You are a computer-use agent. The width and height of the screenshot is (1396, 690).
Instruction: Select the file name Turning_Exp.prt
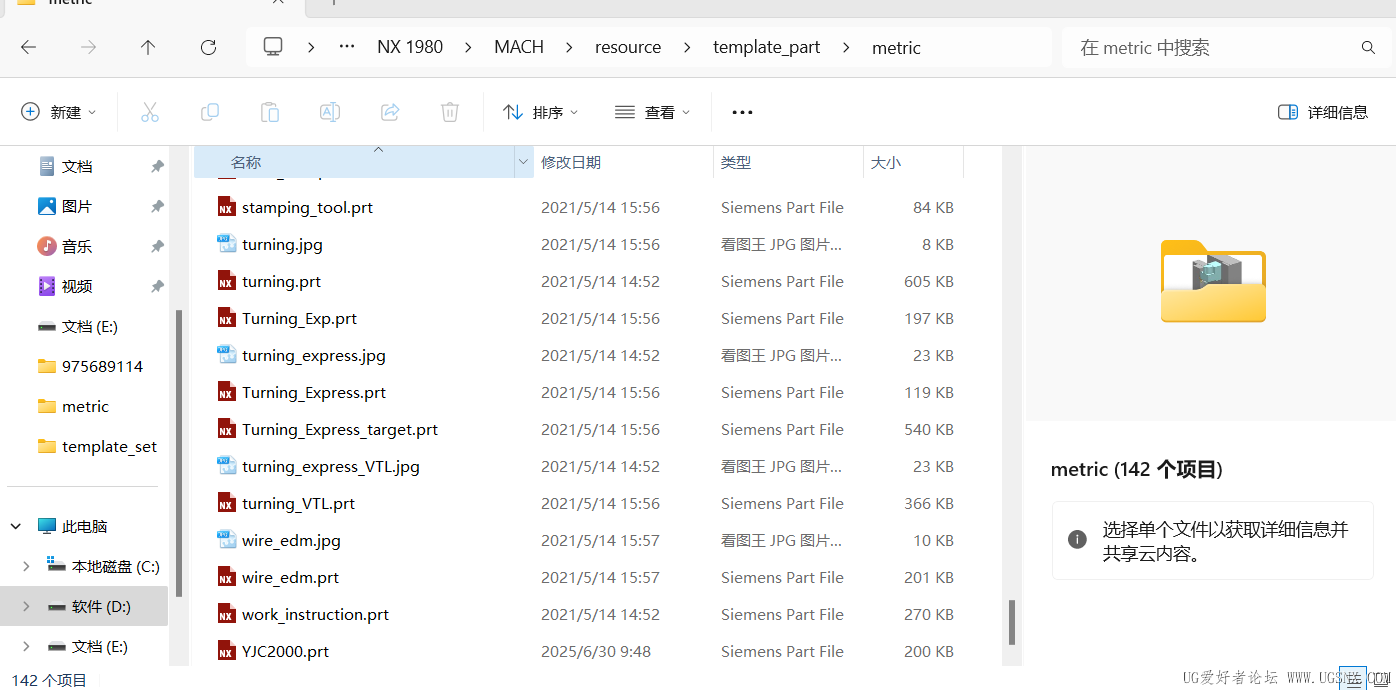[x=299, y=318]
